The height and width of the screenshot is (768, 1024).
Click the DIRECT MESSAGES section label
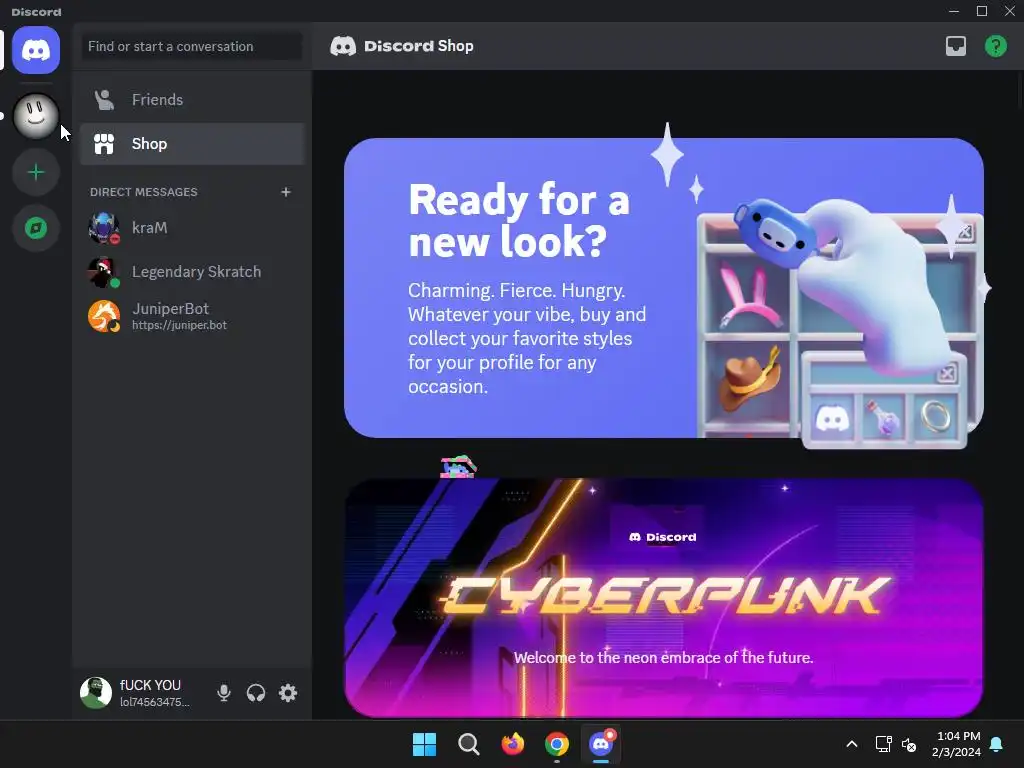coord(144,192)
